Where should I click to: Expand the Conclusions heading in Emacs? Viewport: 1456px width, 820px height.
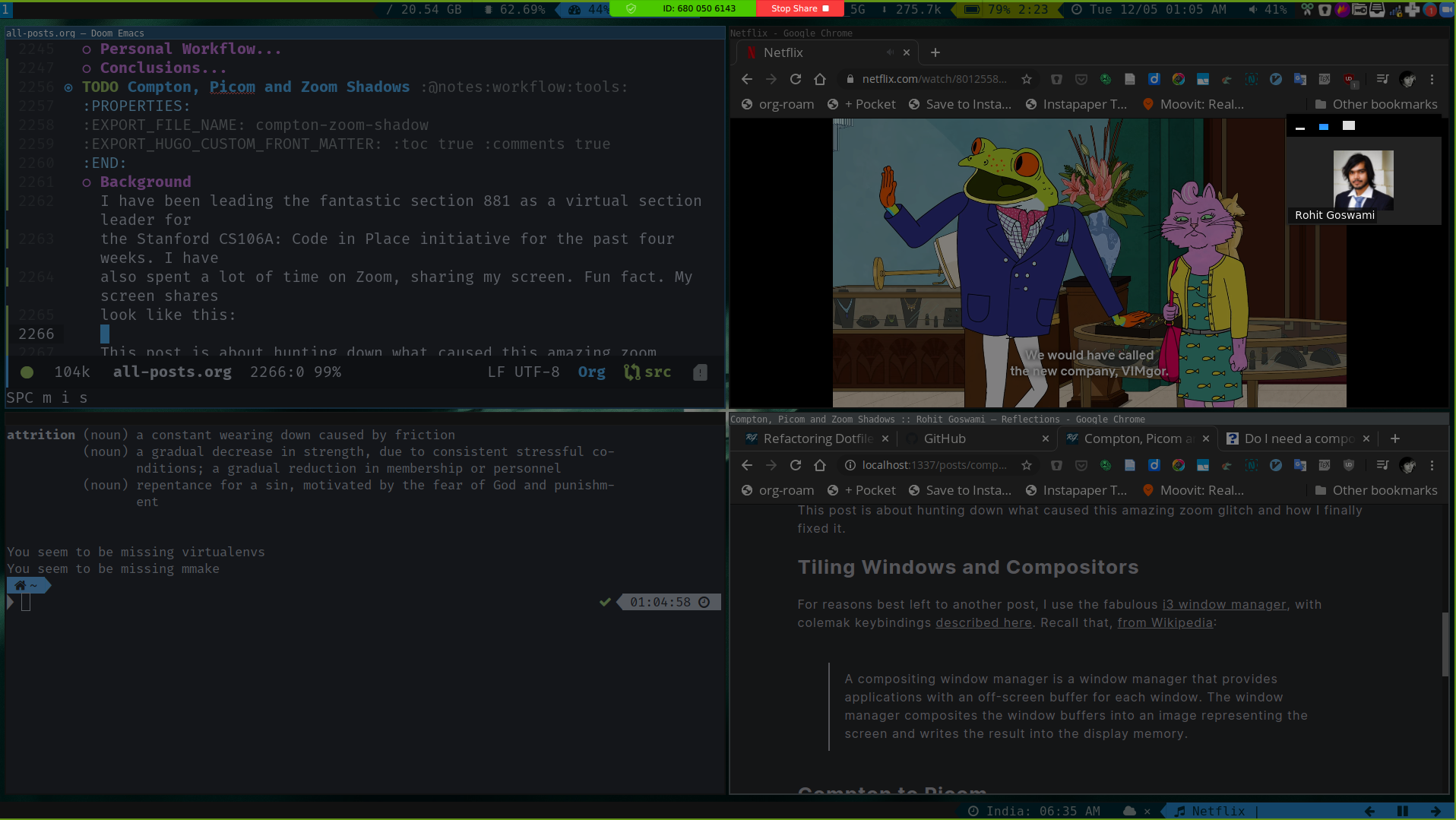163,68
